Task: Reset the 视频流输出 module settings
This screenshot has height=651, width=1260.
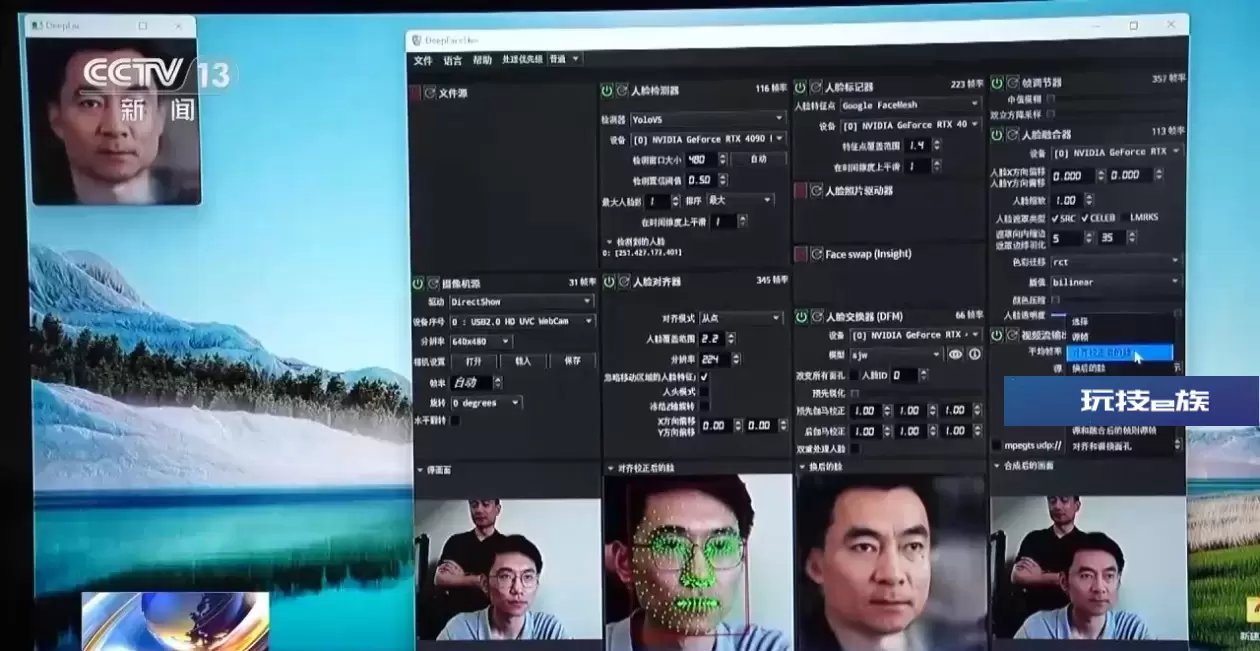Action: (1012, 335)
